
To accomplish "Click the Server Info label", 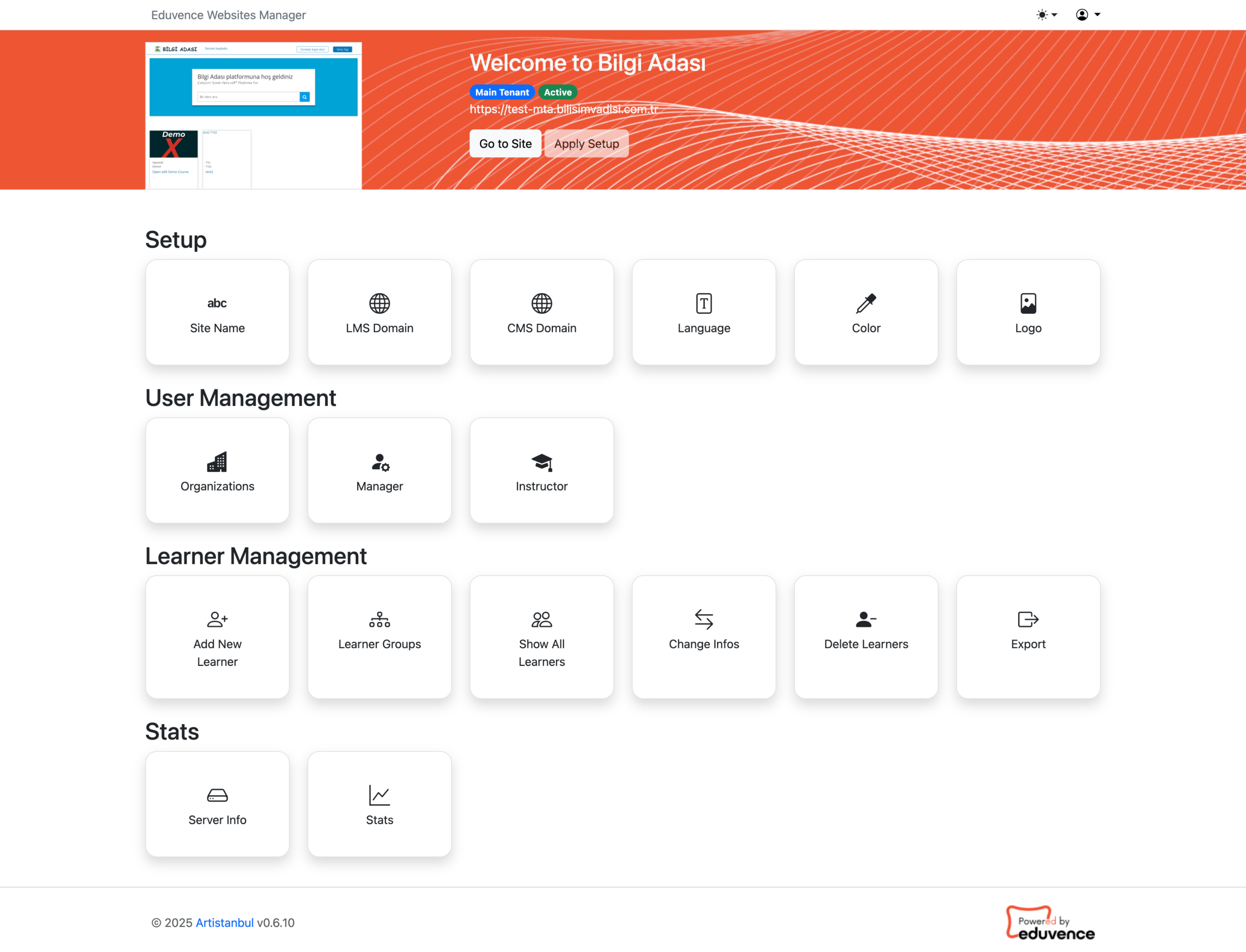I will pos(217,820).
